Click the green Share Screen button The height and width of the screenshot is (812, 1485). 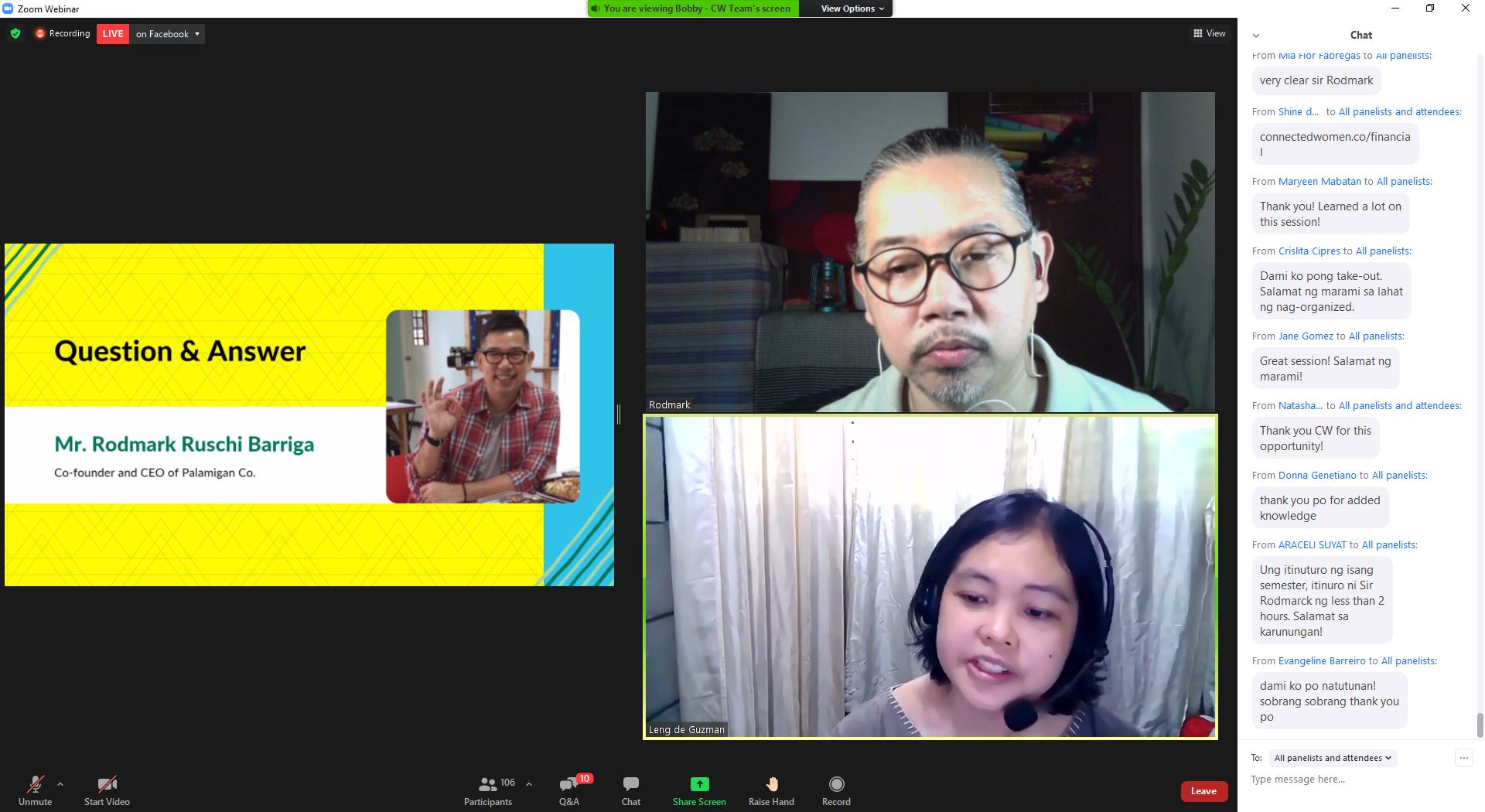click(699, 791)
